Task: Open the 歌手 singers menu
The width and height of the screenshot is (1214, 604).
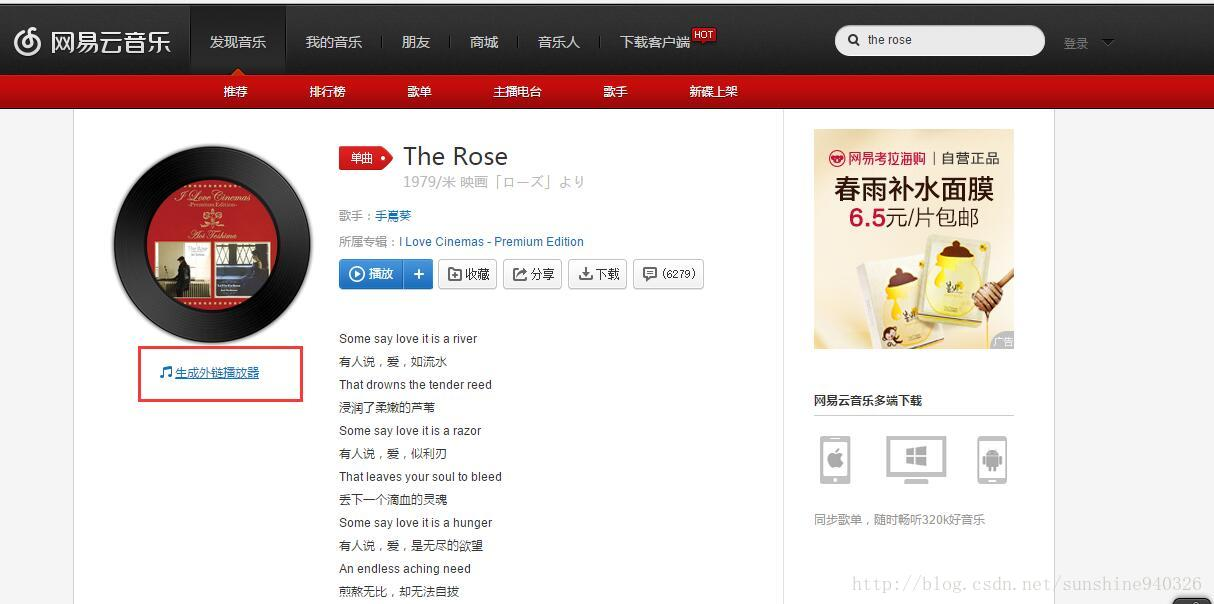Action: pyautogui.click(x=615, y=91)
